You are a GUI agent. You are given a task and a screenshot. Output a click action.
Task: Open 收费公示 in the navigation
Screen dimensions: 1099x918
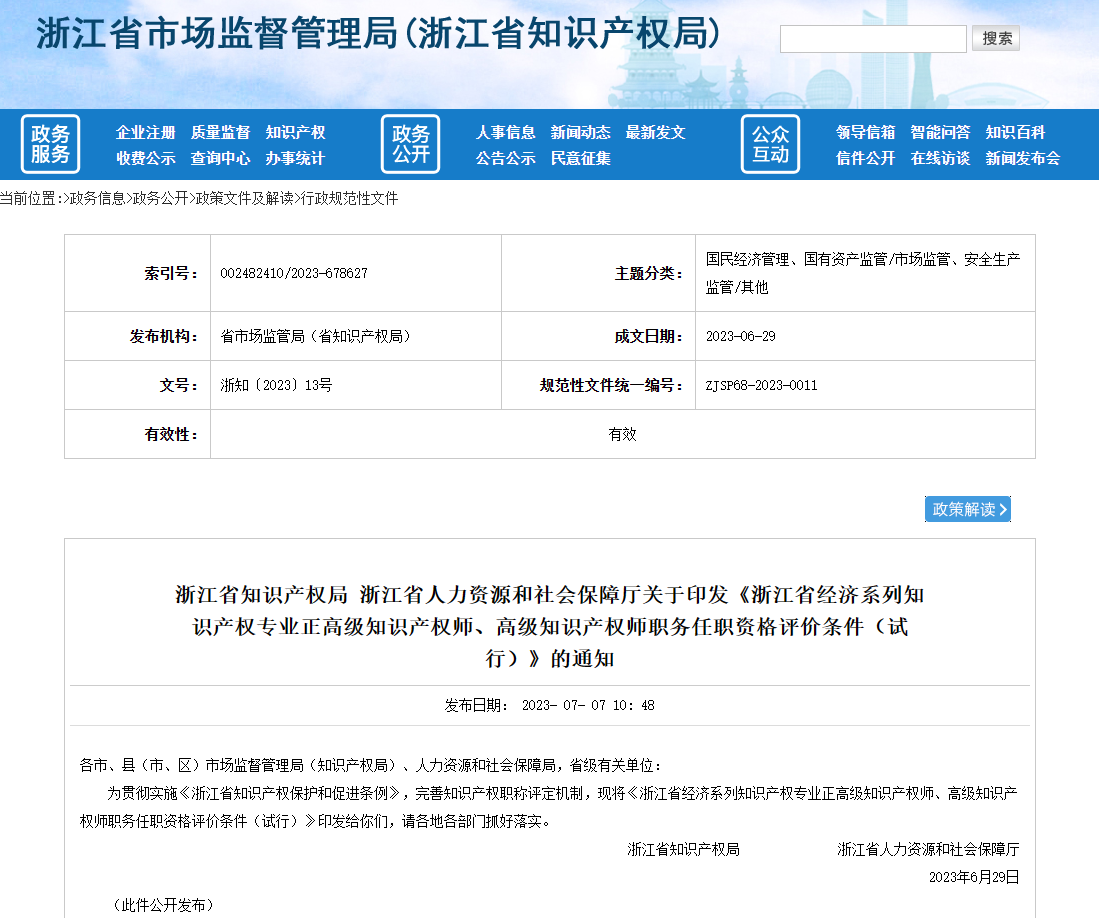145,157
